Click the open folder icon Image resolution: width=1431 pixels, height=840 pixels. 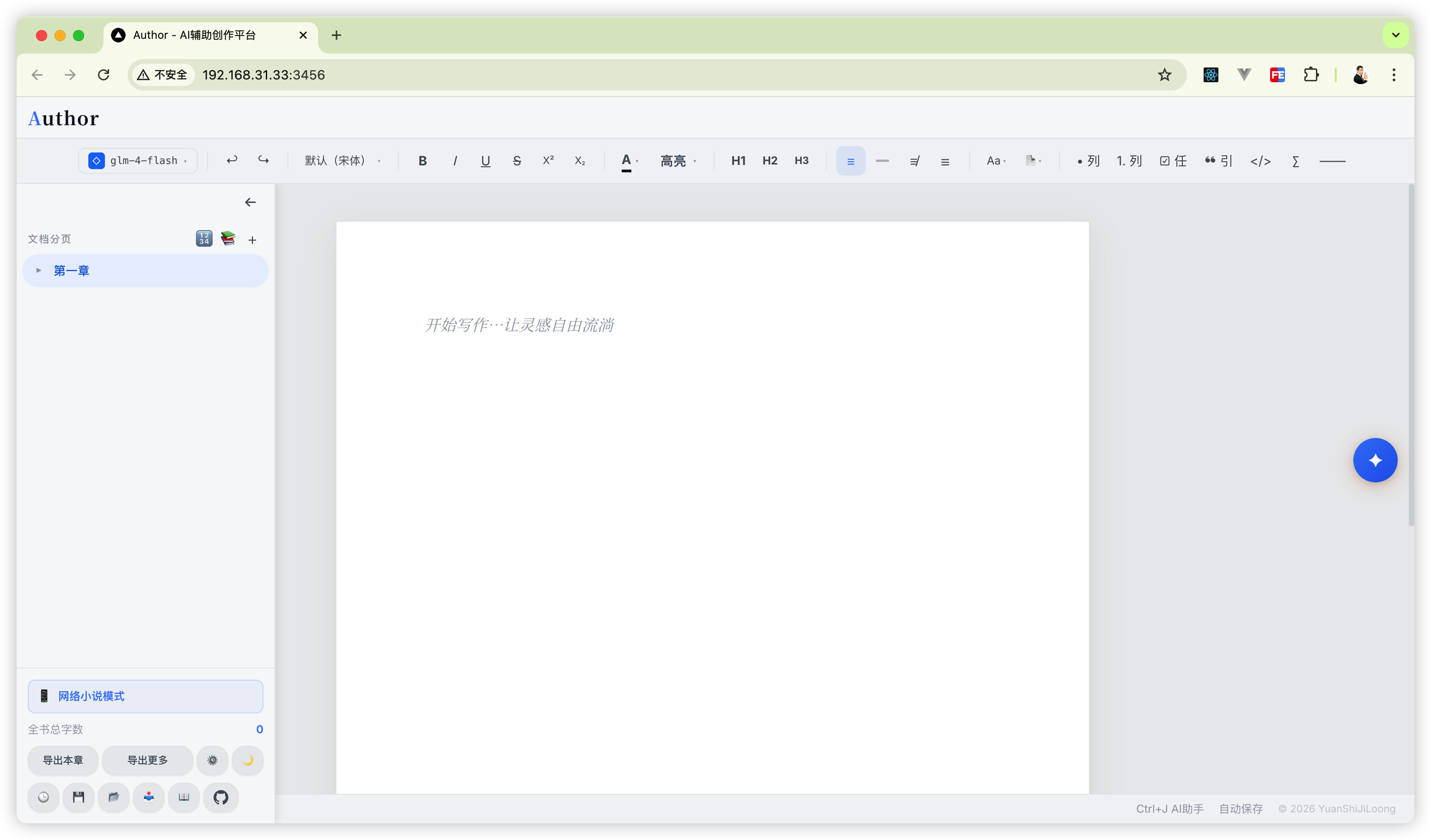pyautogui.click(x=114, y=797)
